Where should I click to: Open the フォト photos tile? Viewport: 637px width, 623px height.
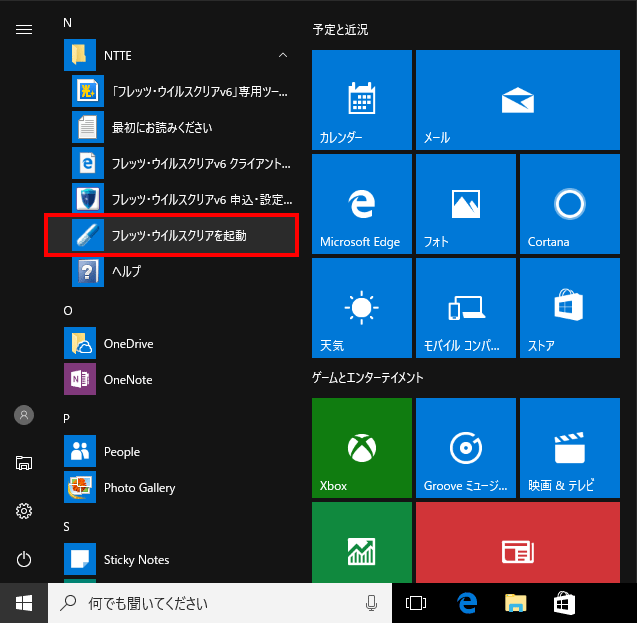point(465,203)
